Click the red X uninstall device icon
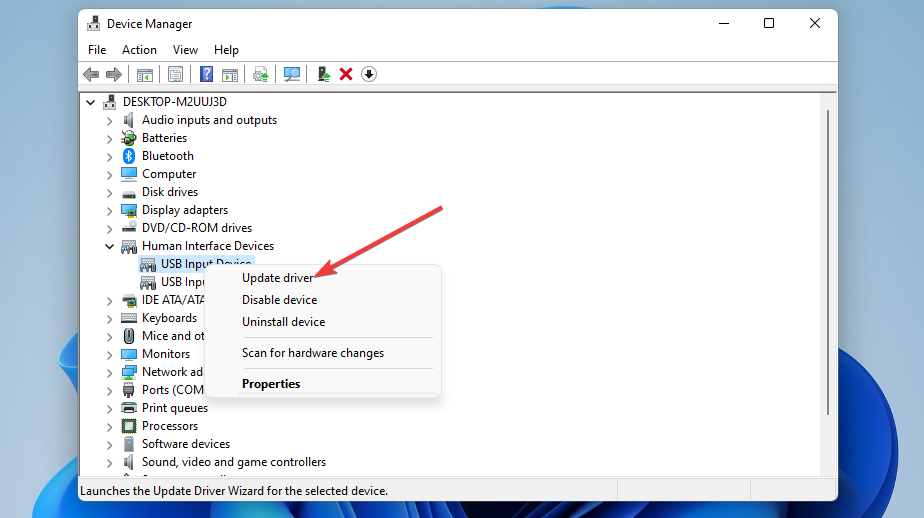 pos(346,74)
